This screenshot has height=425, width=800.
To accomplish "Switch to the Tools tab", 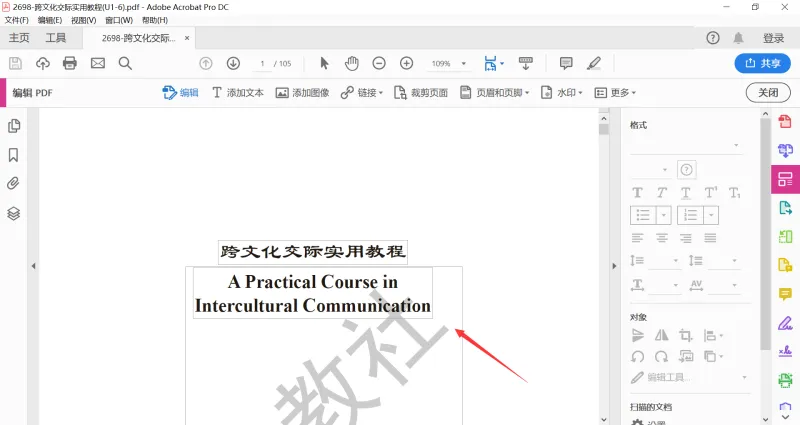I will coord(56,38).
